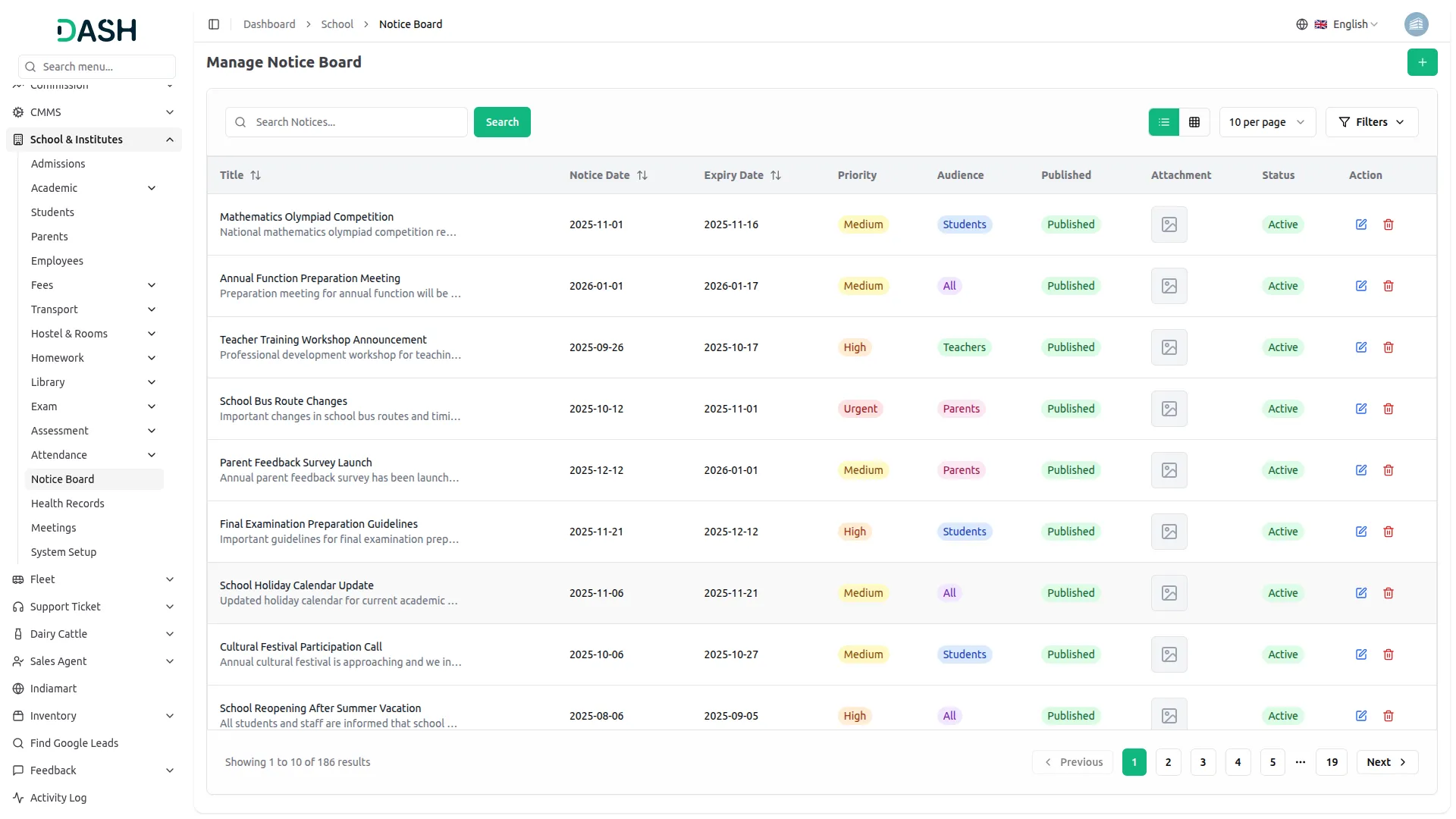
Task: Open the Filters dropdown
Action: (x=1371, y=122)
